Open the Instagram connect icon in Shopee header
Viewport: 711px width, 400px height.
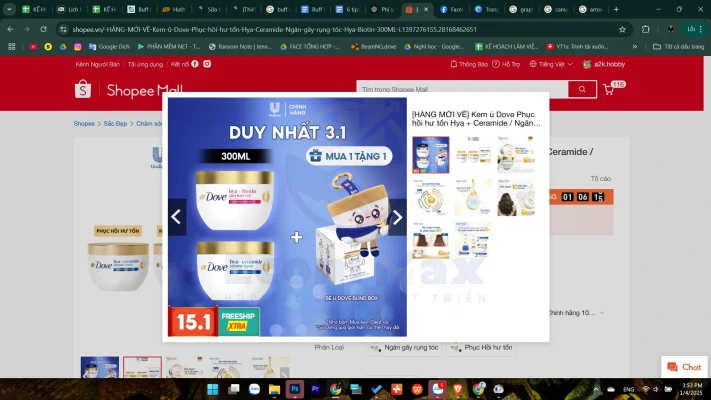click(207, 64)
